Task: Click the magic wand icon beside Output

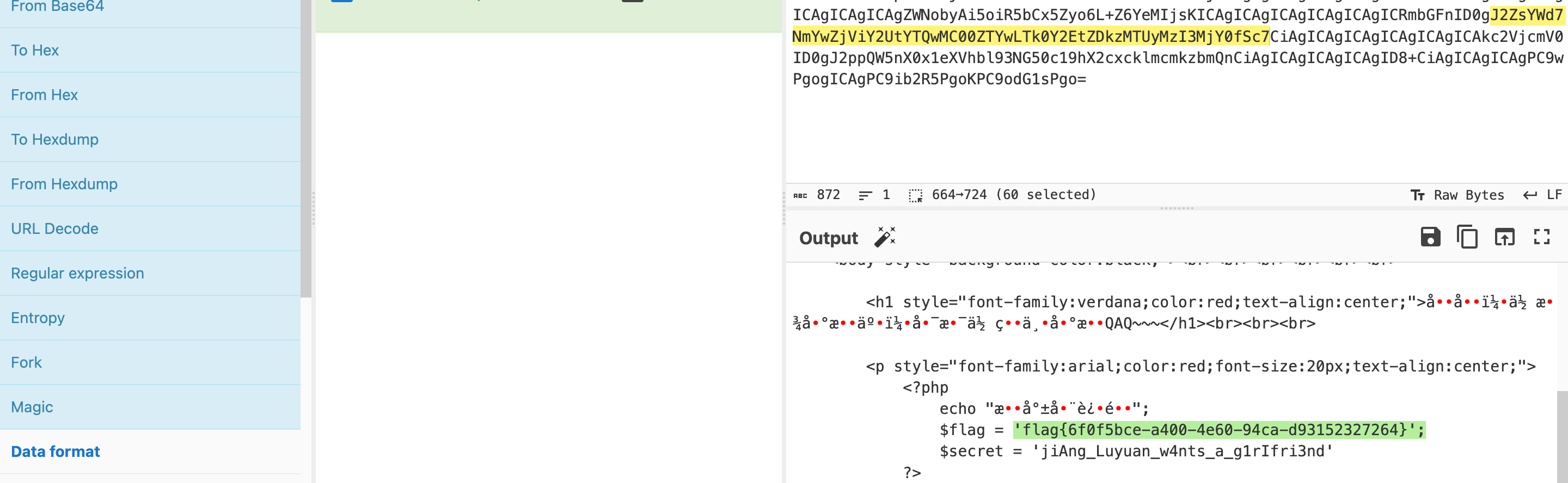Action: (x=885, y=237)
